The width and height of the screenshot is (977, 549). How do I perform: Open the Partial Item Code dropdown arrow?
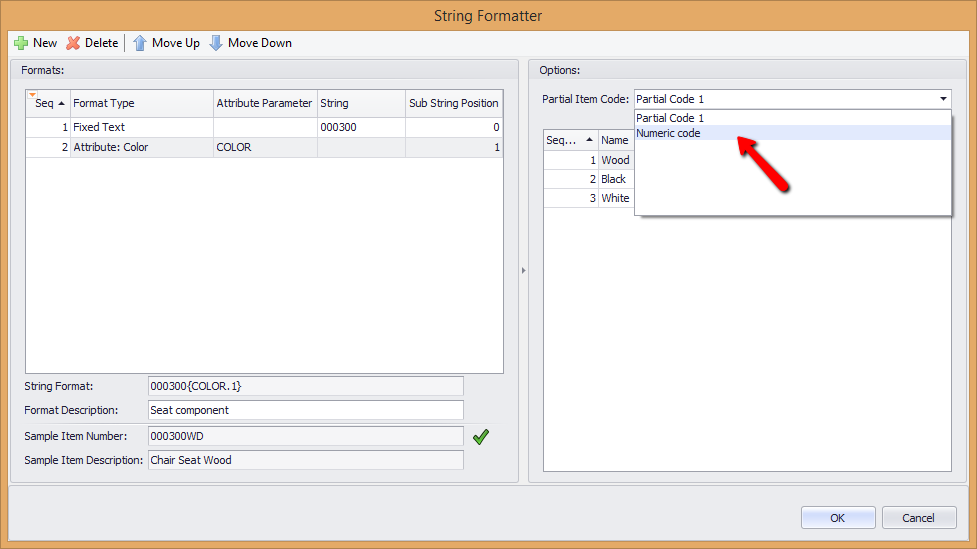pyautogui.click(x=943, y=99)
